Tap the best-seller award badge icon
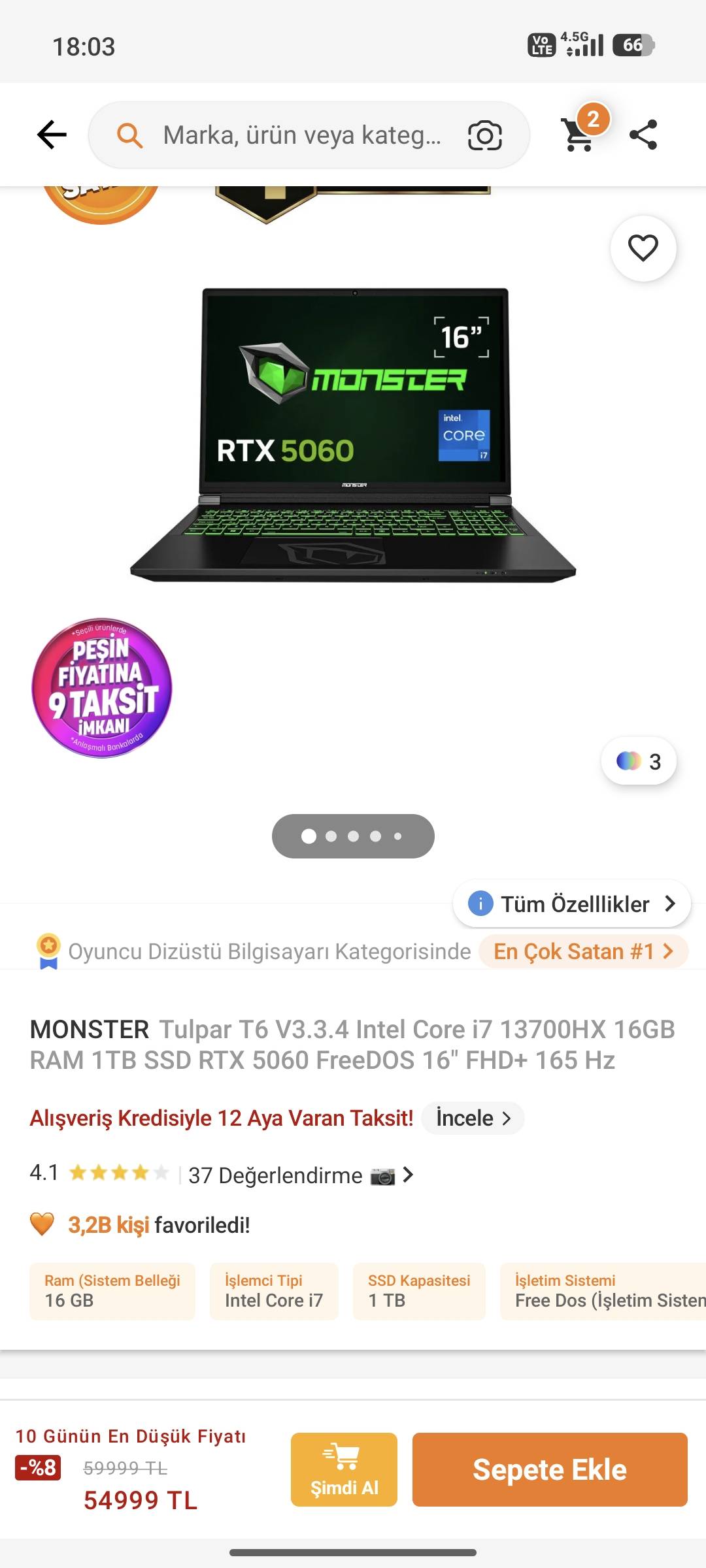The image size is (706, 1568). coord(48,951)
